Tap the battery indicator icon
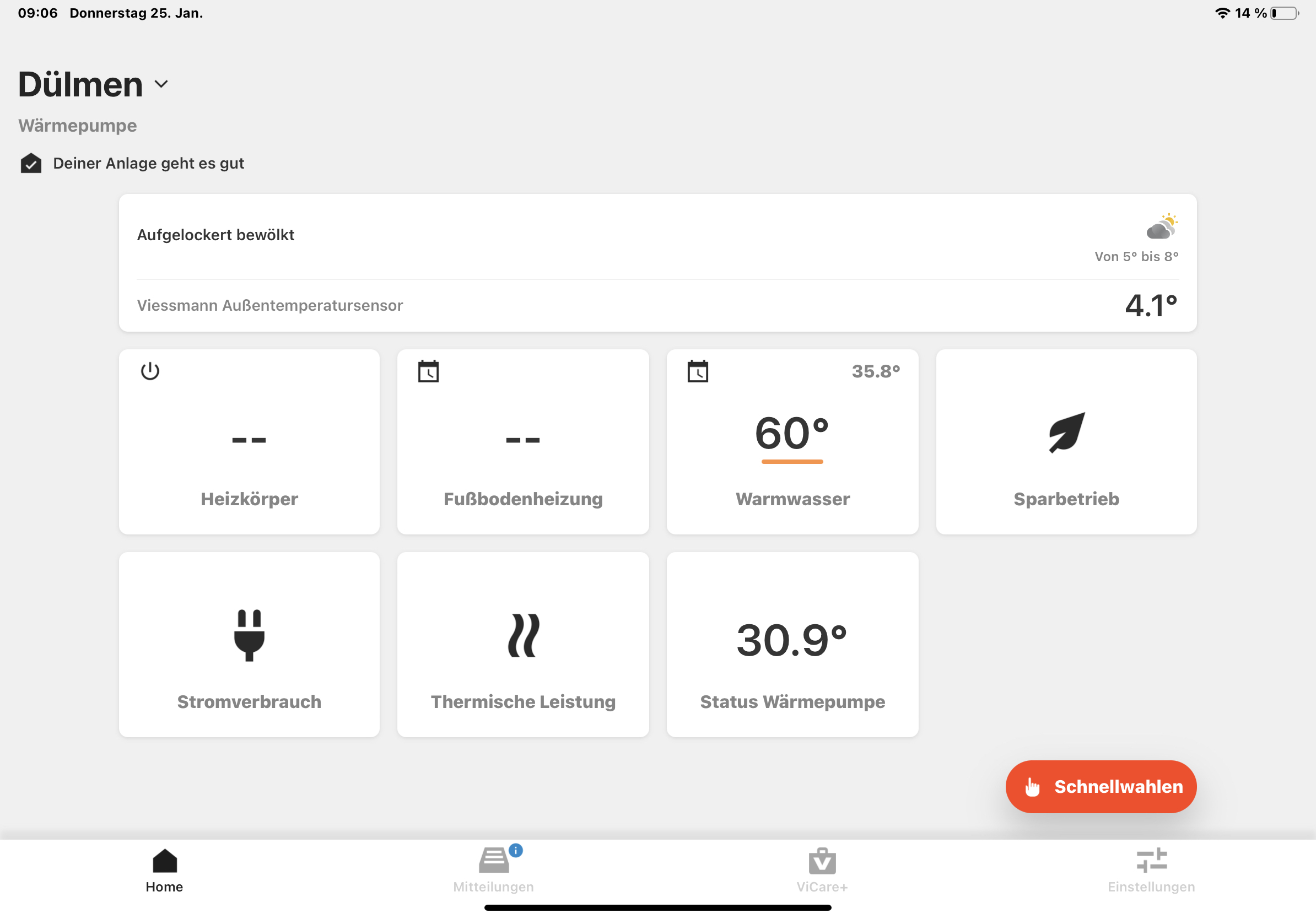 1285,13
